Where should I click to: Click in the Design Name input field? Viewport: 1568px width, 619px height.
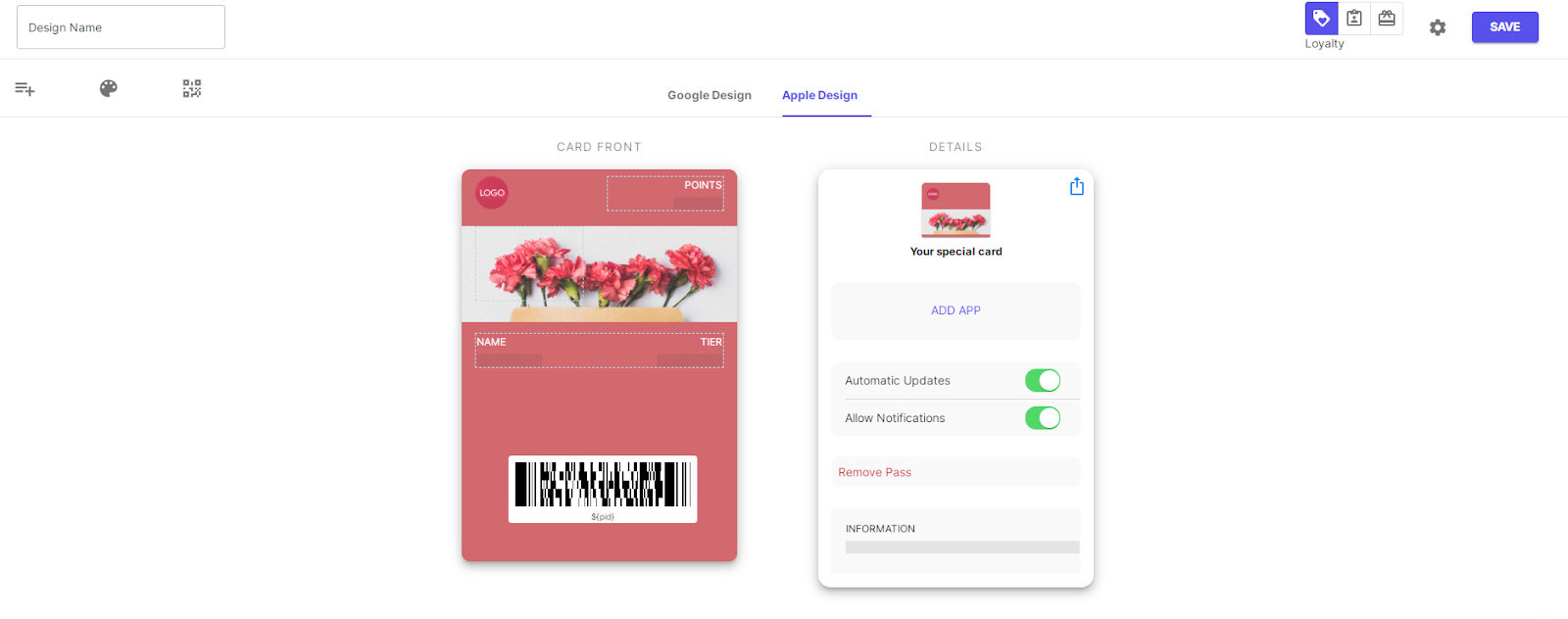[121, 27]
